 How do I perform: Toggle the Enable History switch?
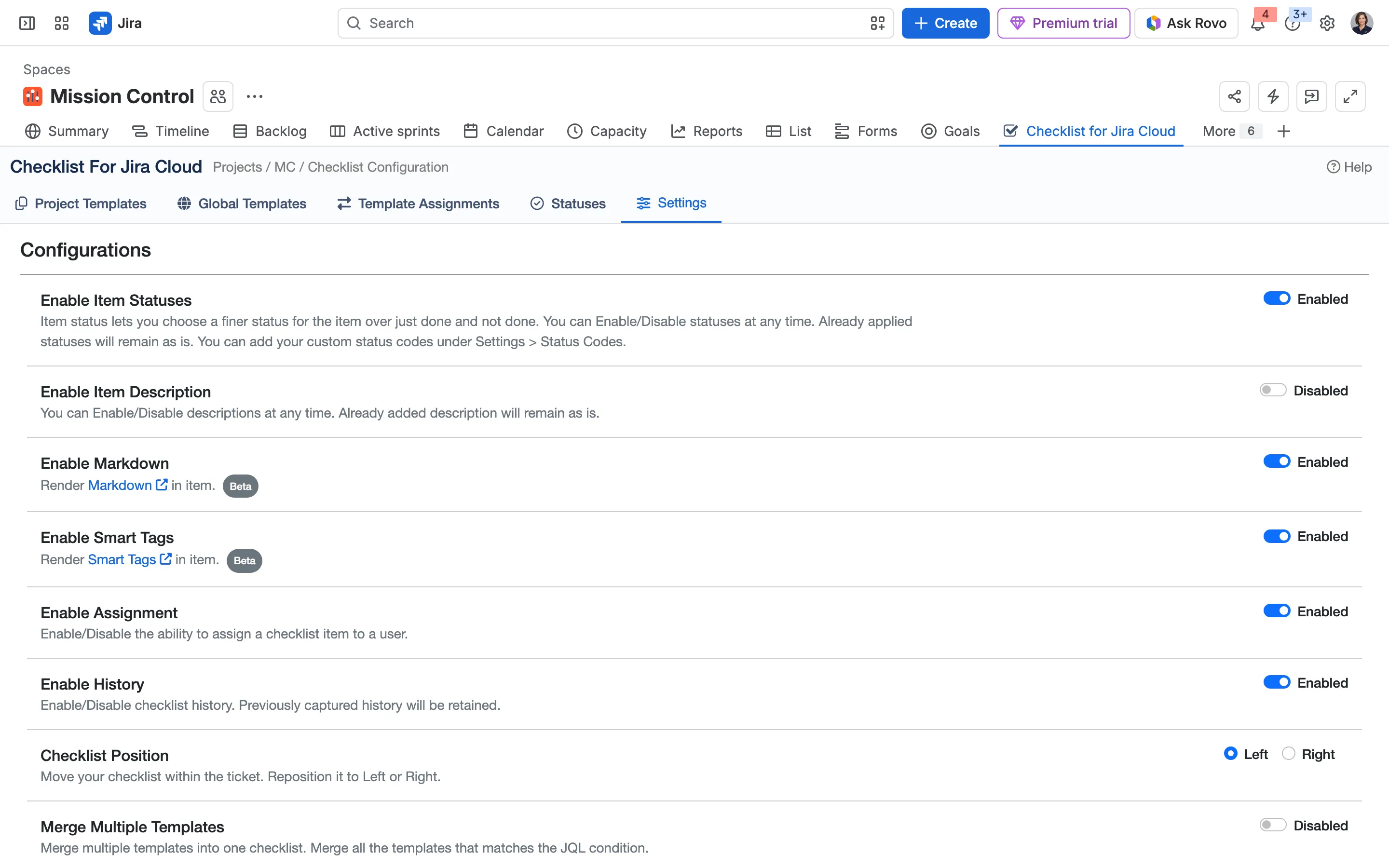(1277, 682)
